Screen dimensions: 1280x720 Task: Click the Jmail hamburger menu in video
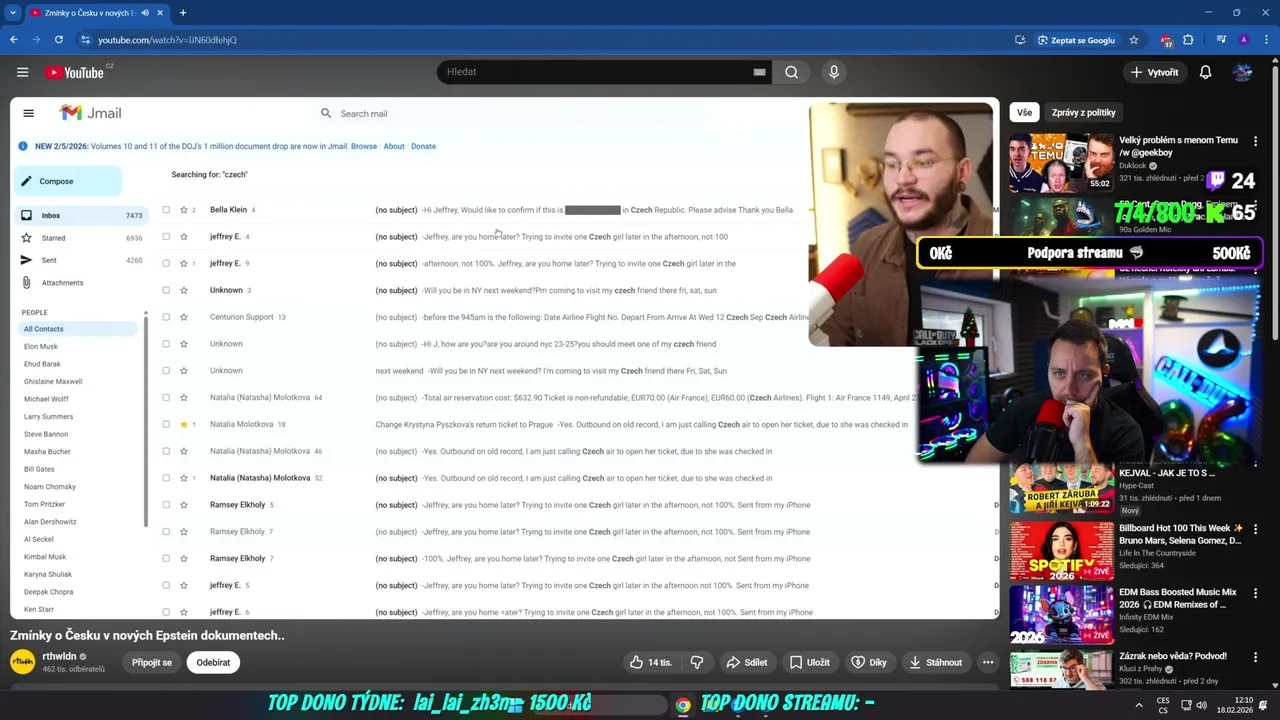tap(28, 113)
